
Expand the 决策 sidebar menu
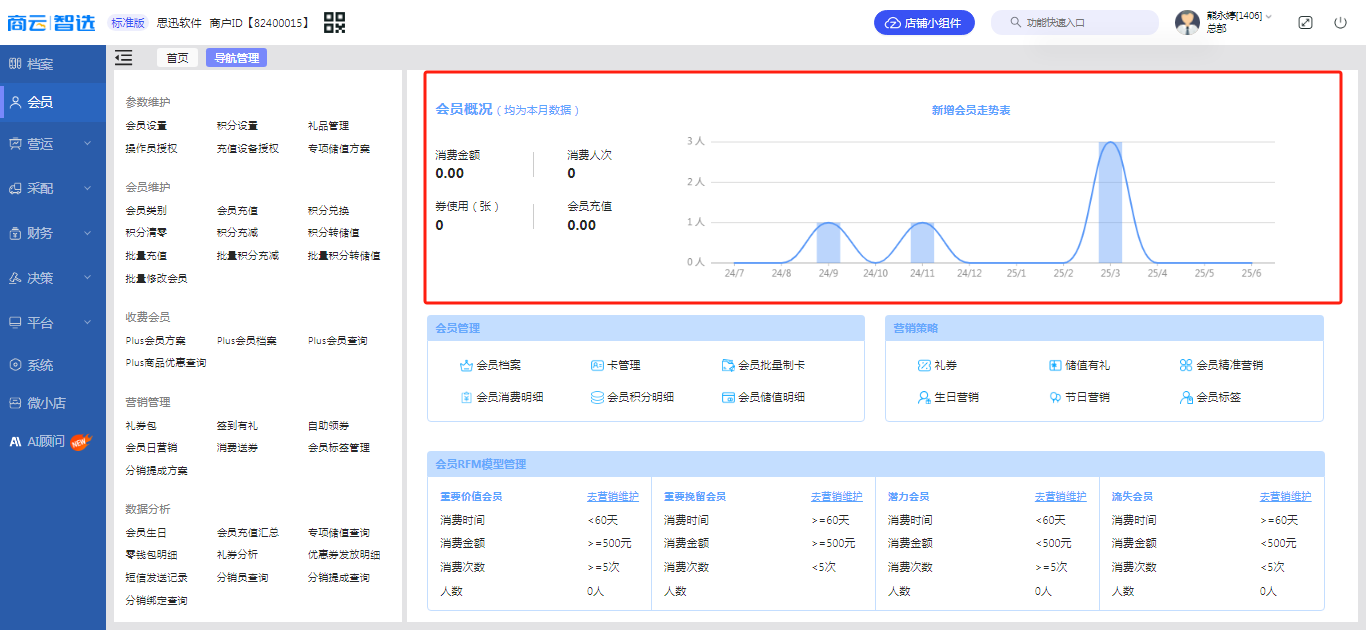point(52,278)
